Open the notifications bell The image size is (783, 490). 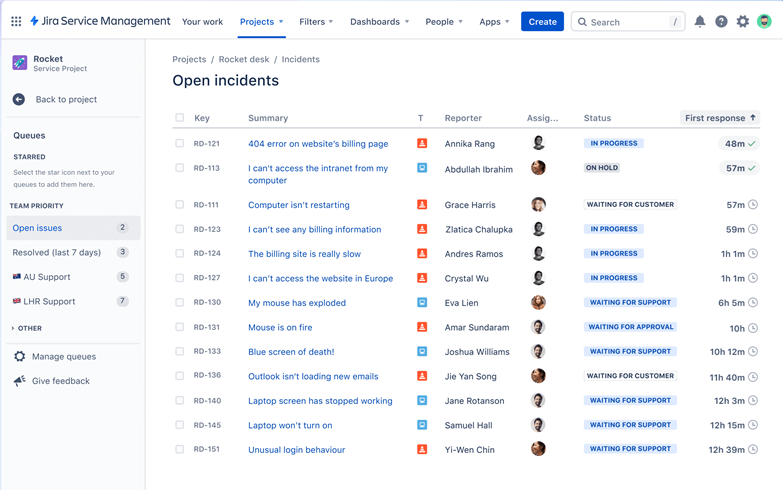(x=700, y=21)
